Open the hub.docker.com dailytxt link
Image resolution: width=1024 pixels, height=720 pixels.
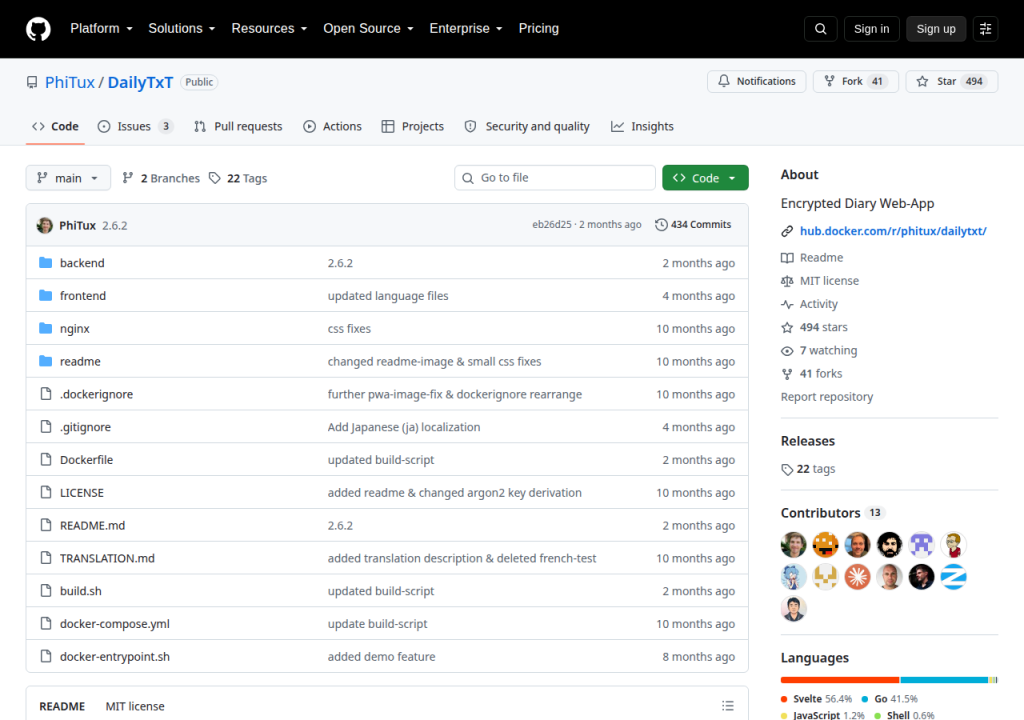(x=893, y=231)
